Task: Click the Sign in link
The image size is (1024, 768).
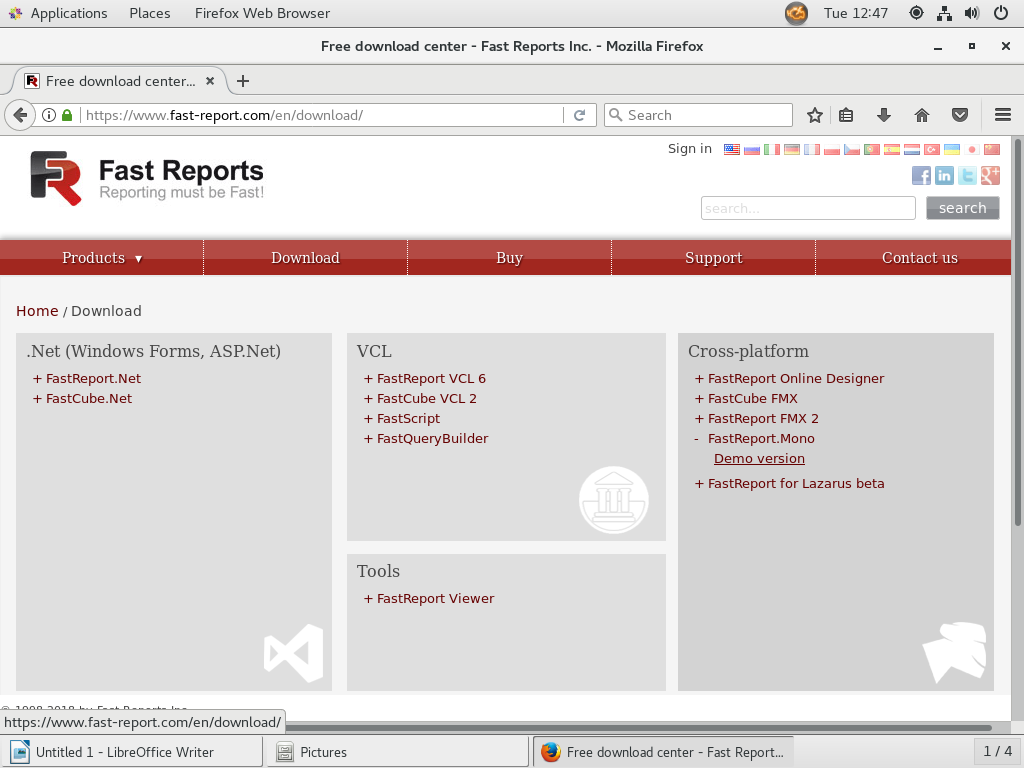Action: [690, 149]
